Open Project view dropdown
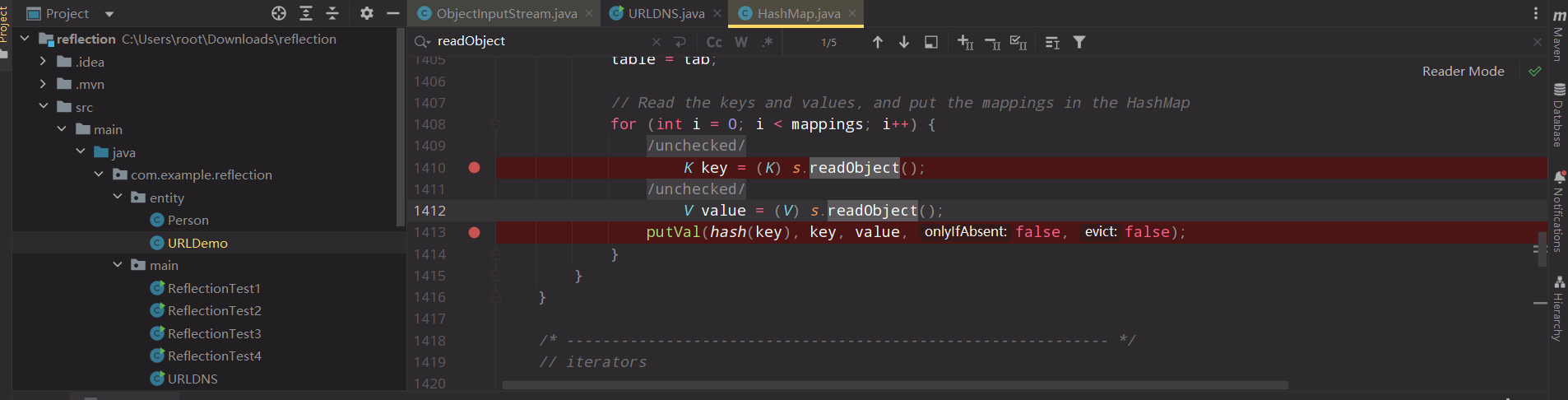The width and height of the screenshot is (1568, 400). tap(109, 14)
